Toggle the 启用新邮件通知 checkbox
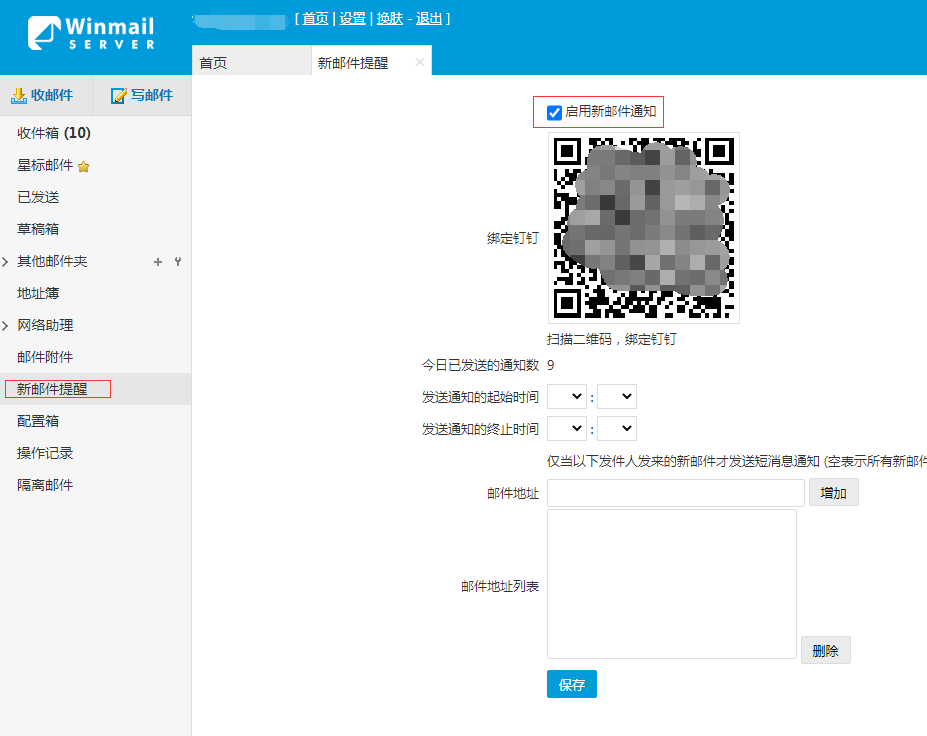This screenshot has height=736, width=927. (554, 112)
